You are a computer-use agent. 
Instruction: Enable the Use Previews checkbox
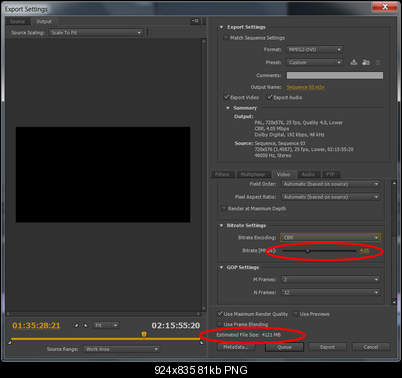tap(296, 314)
